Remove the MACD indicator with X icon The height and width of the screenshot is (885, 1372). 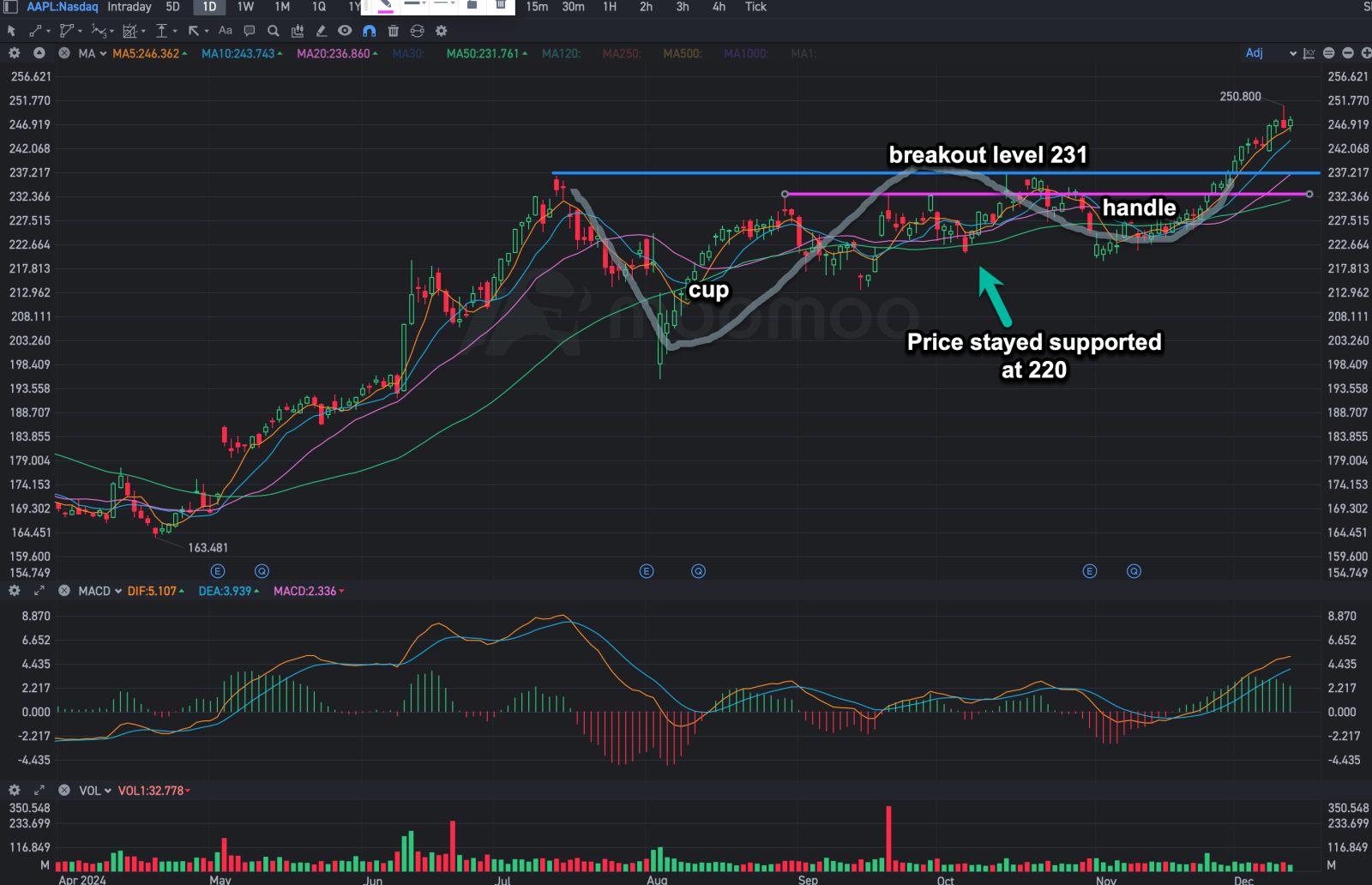tap(64, 591)
